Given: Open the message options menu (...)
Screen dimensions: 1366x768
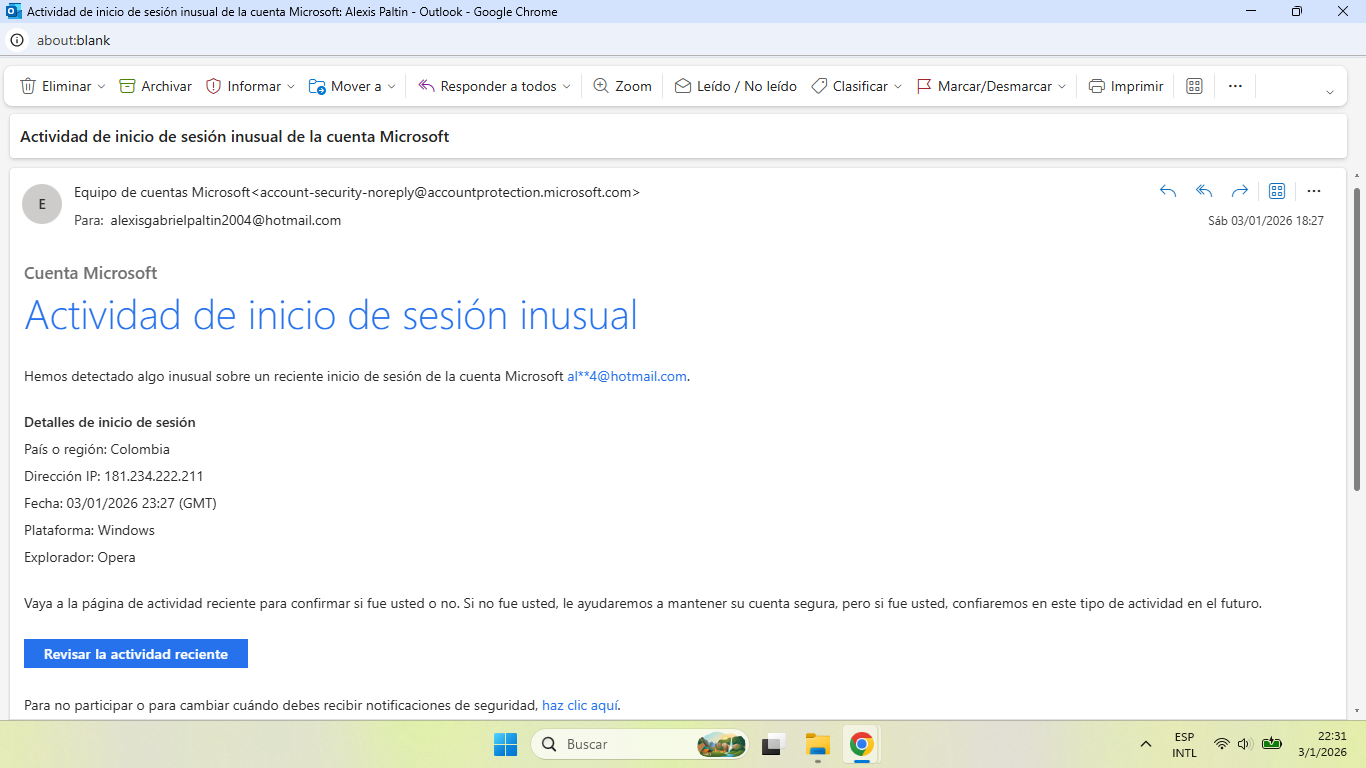Looking at the screenshot, I should point(1313,190).
